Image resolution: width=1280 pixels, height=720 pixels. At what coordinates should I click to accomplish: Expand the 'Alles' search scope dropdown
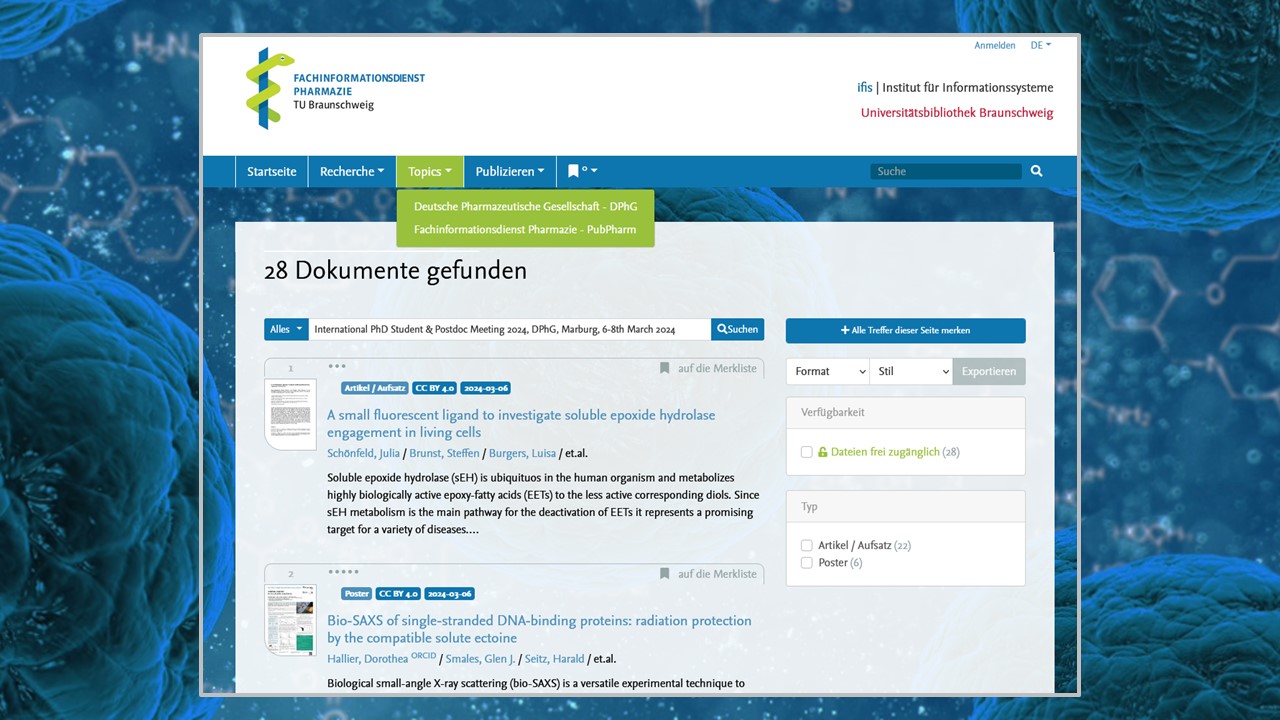286,329
